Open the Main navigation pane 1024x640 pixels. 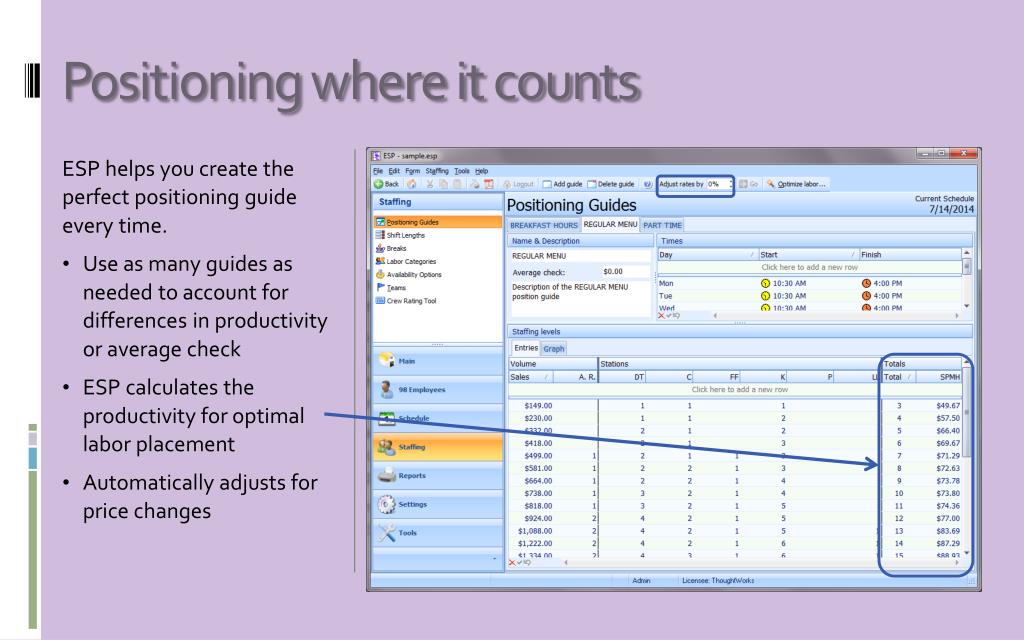[x=438, y=360]
